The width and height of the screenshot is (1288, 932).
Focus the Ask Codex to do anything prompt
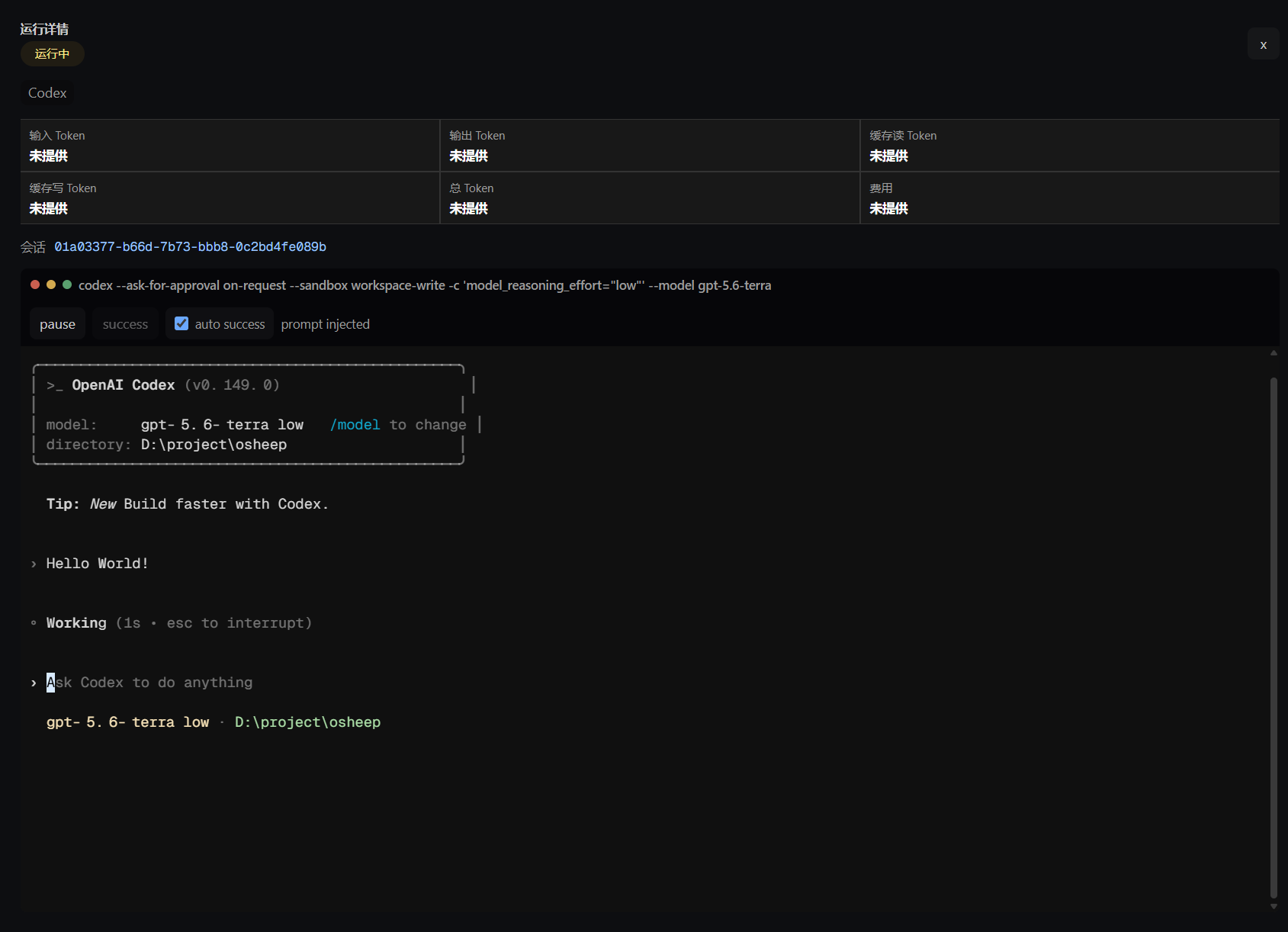pos(149,683)
